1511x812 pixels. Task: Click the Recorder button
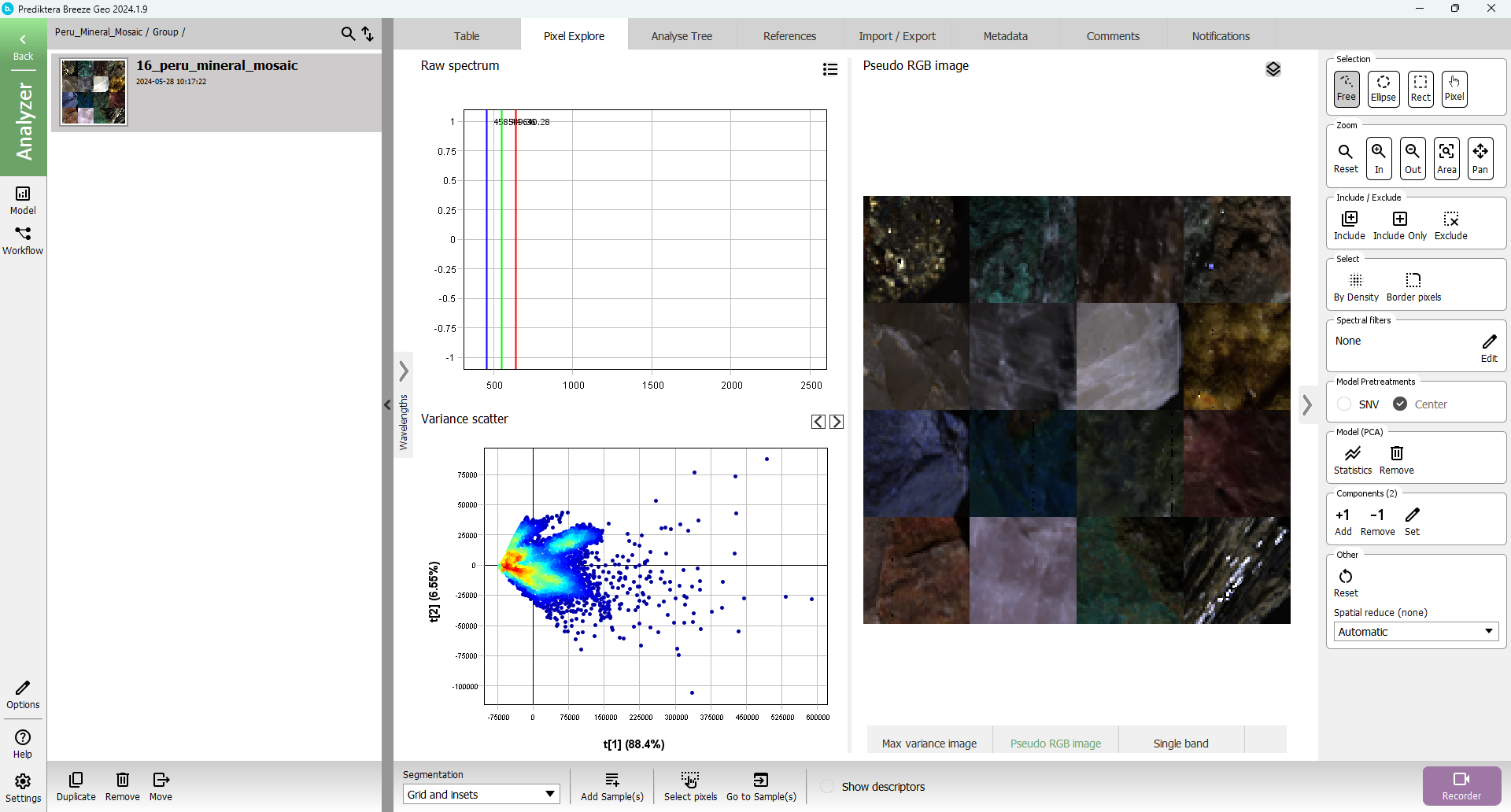(1461, 785)
